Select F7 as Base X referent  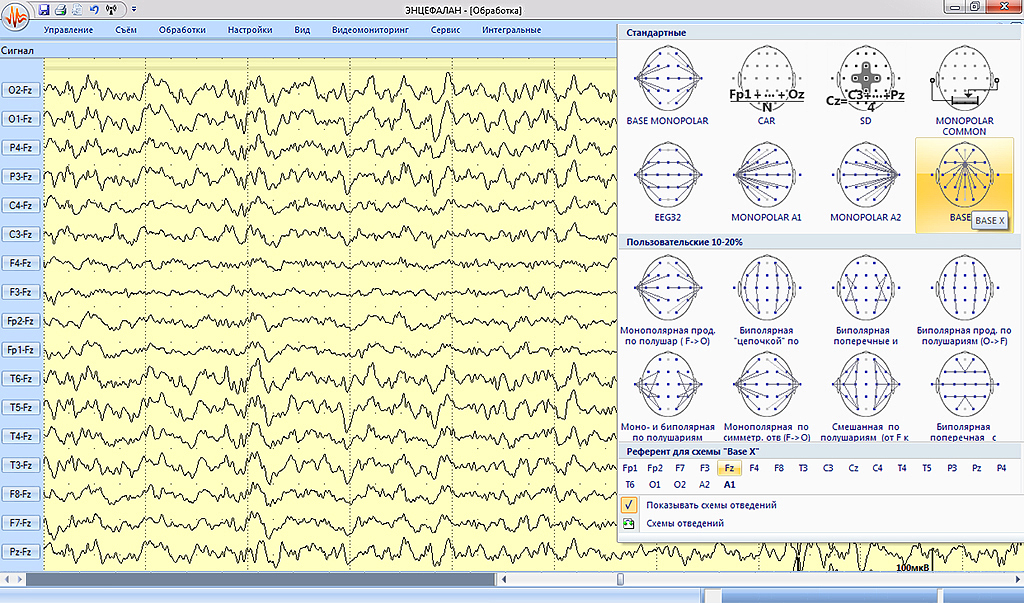(680, 468)
